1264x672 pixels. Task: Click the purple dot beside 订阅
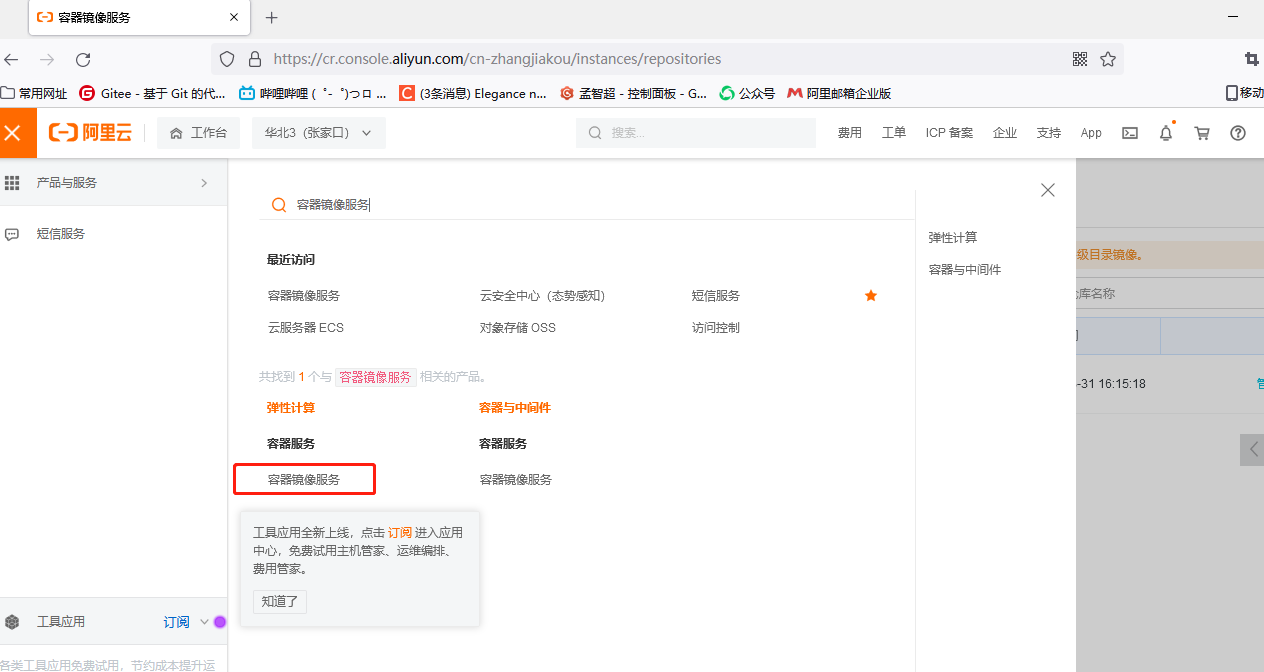(x=220, y=622)
